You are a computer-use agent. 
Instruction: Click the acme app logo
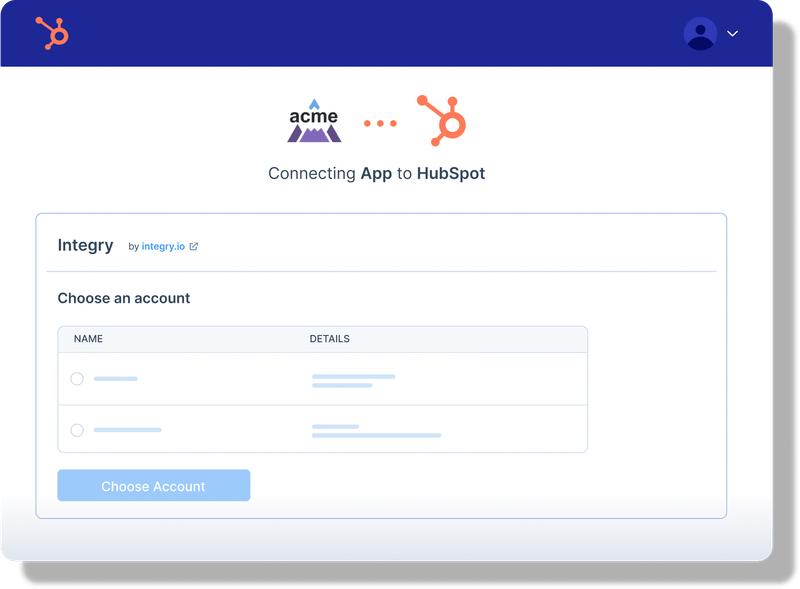(x=314, y=121)
